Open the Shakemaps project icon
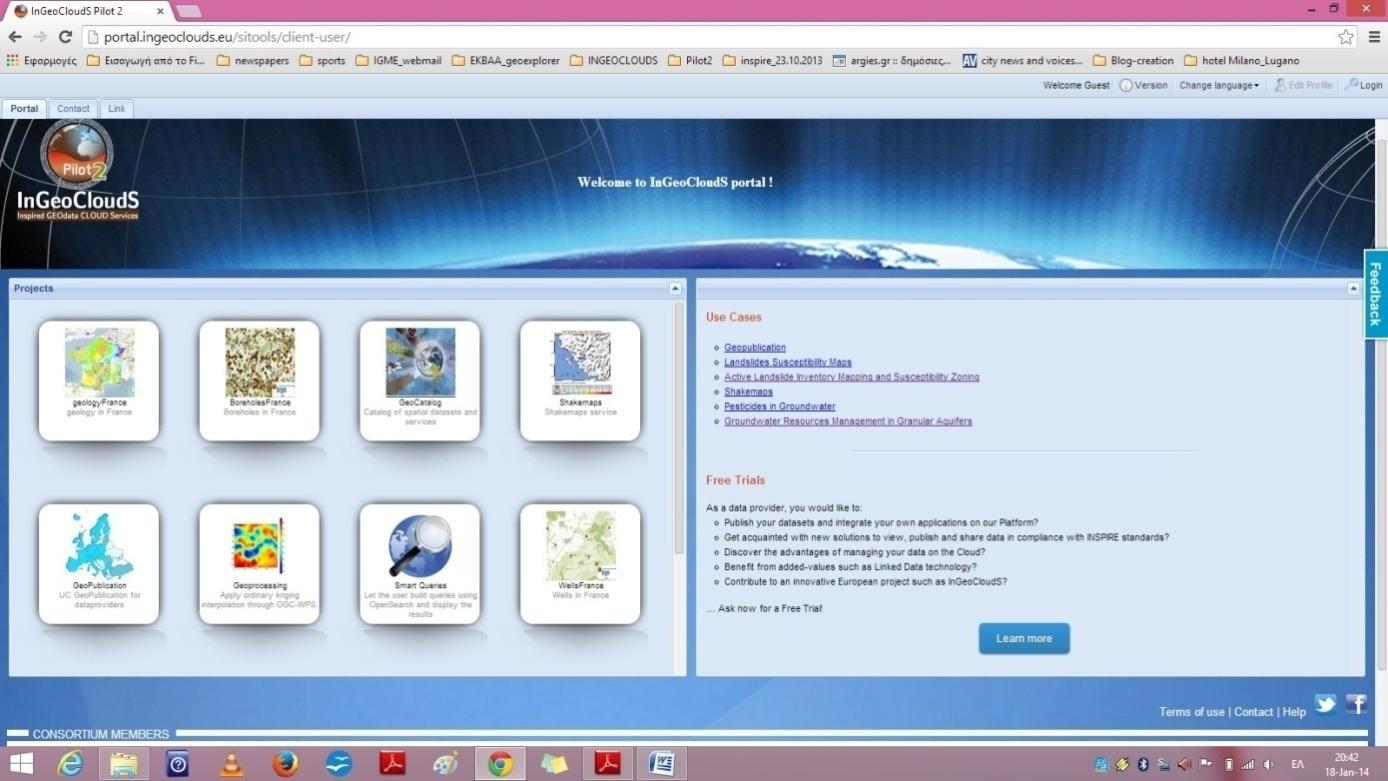This screenshot has height=781, width=1388. pos(581,363)
